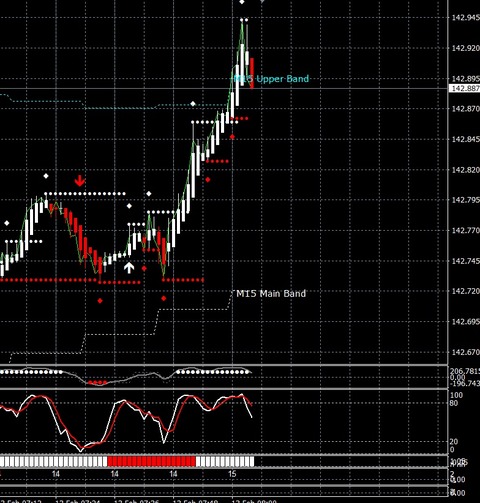Viewport: 480px width, 503px height.
Task: Click the stochastic 20 level label
Action: pyautogui.click(x=454, y=442)
